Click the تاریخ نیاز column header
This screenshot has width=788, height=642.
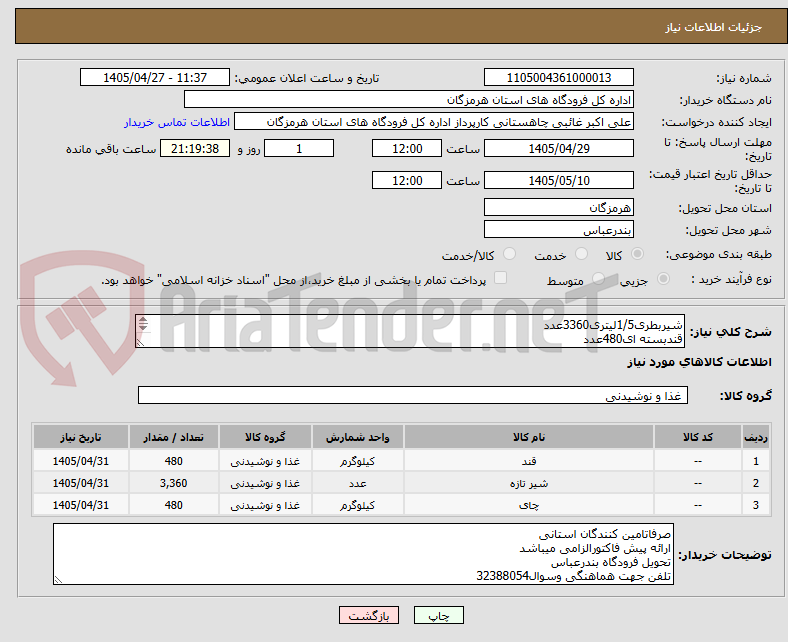coord(80,437)
